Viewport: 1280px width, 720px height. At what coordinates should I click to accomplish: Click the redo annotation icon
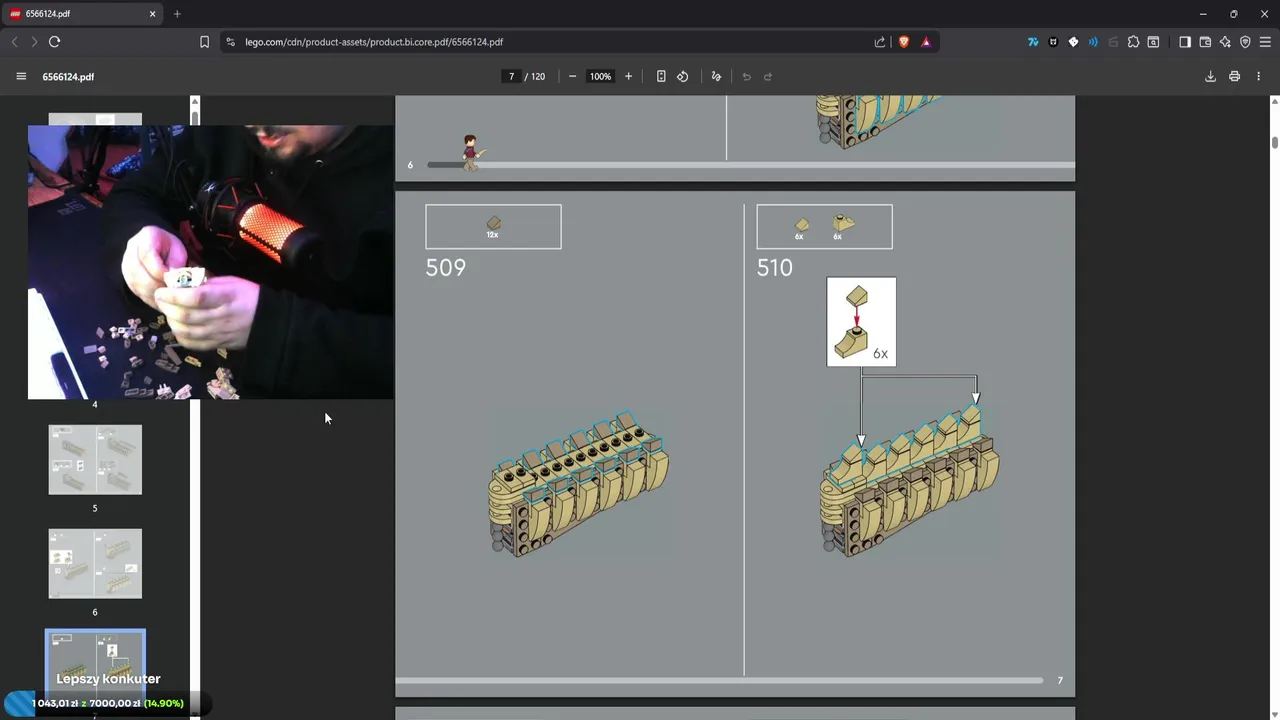click(x=768, y=76)
